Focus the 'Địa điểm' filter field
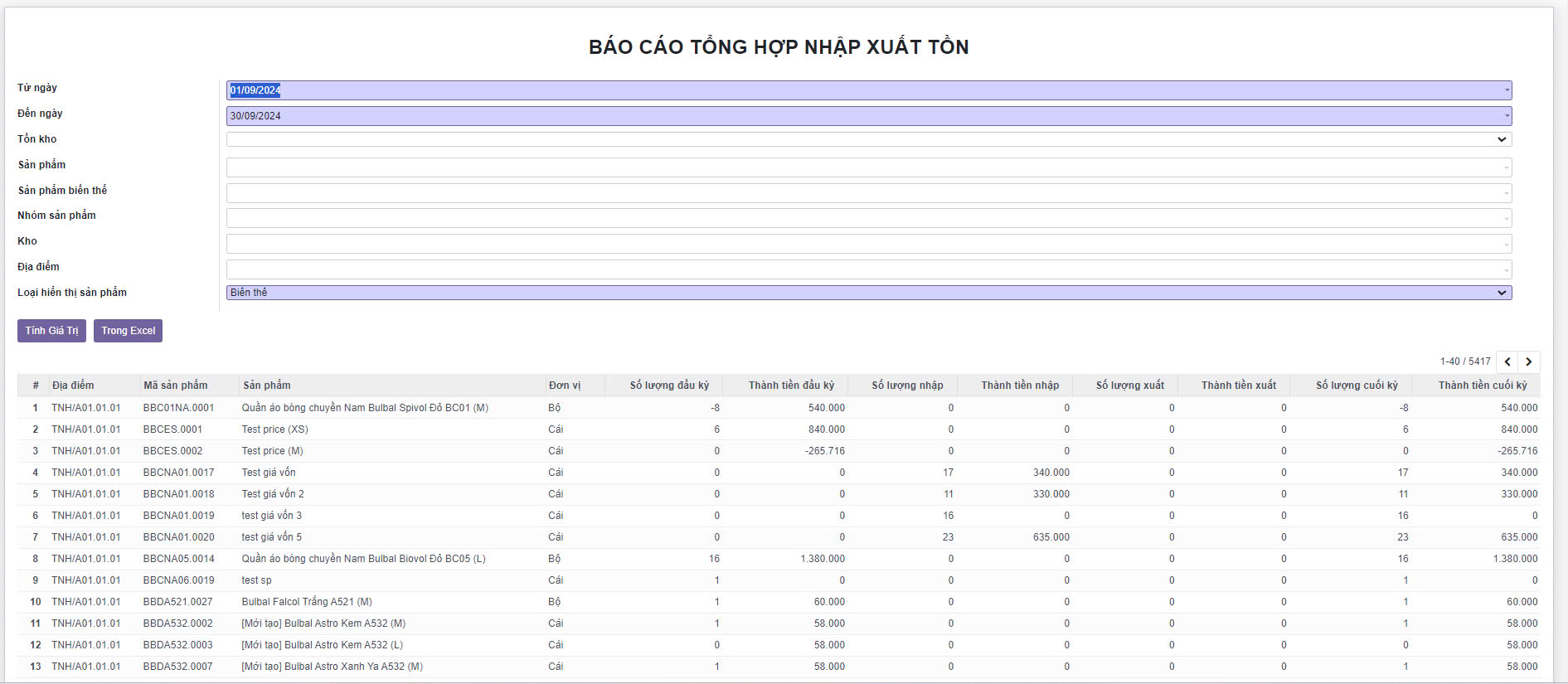This screenshot has width=1568, height=684. point(868,269)
